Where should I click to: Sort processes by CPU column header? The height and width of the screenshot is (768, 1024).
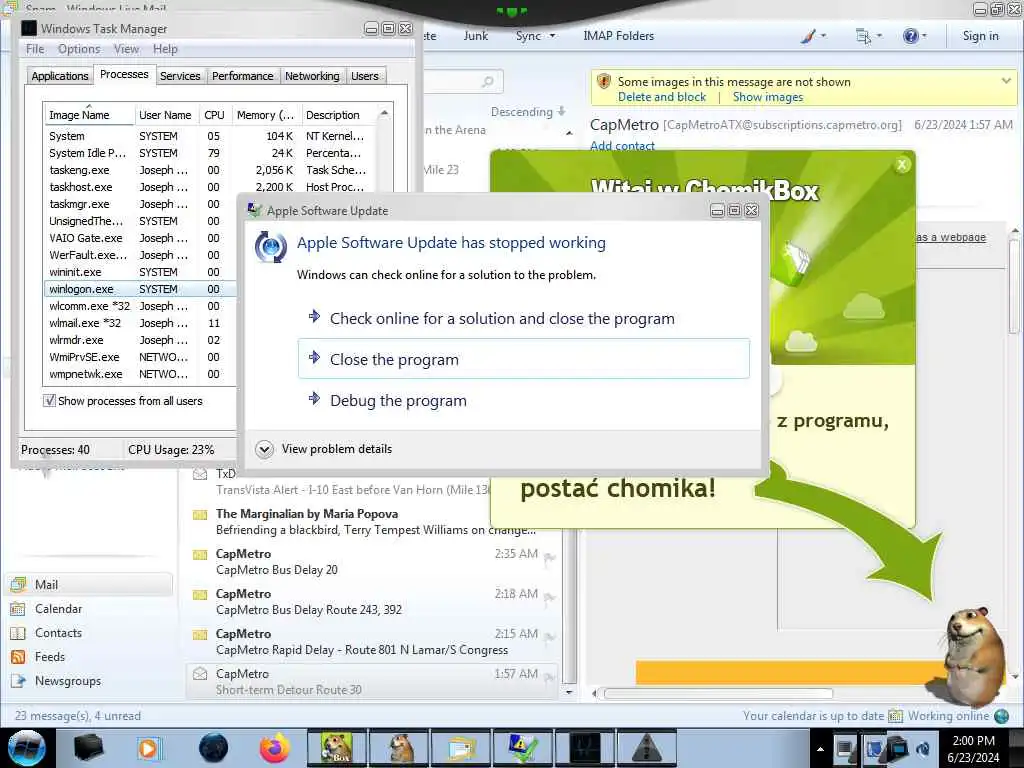pos(214,115)
